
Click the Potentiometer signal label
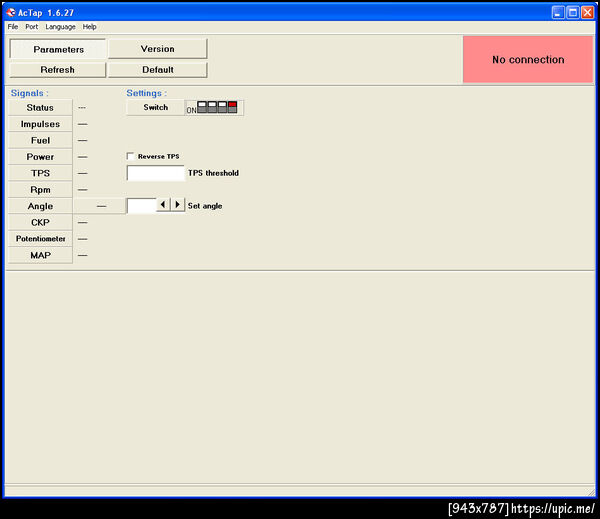[x=40, y=239]
